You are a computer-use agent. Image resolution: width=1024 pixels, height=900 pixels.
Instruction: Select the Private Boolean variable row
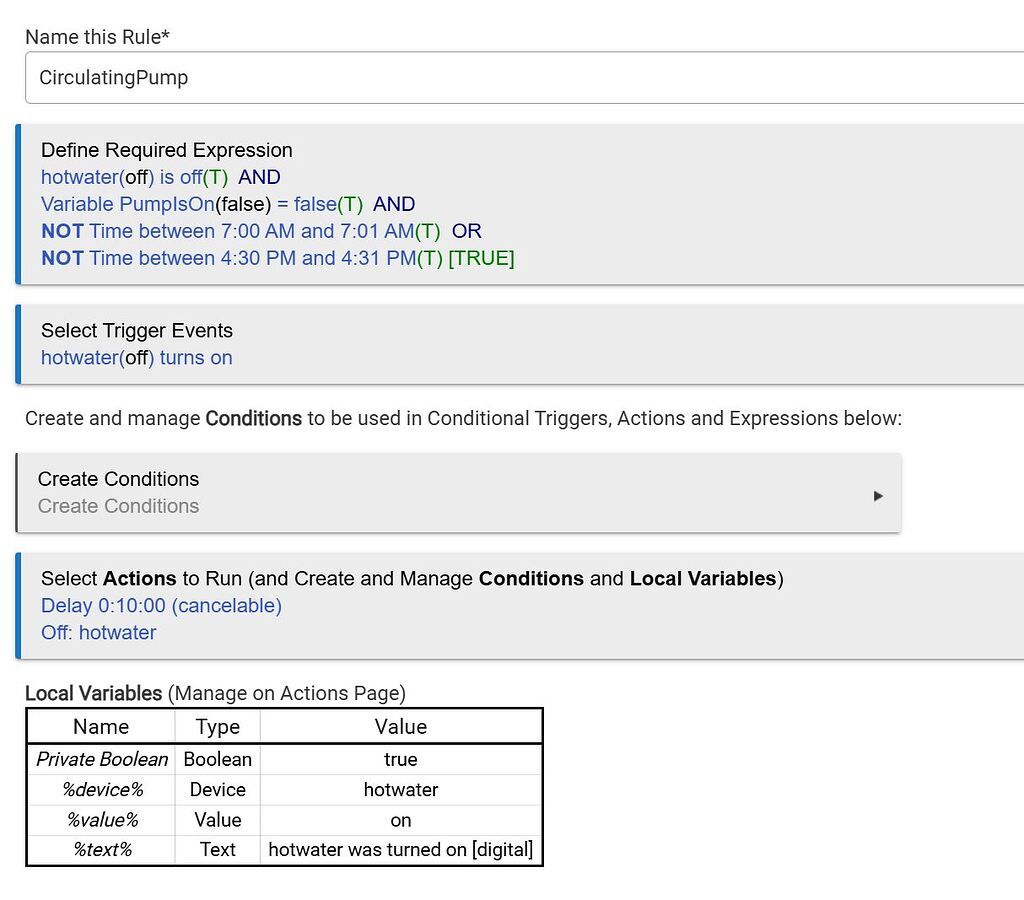(x=101, y=759)
